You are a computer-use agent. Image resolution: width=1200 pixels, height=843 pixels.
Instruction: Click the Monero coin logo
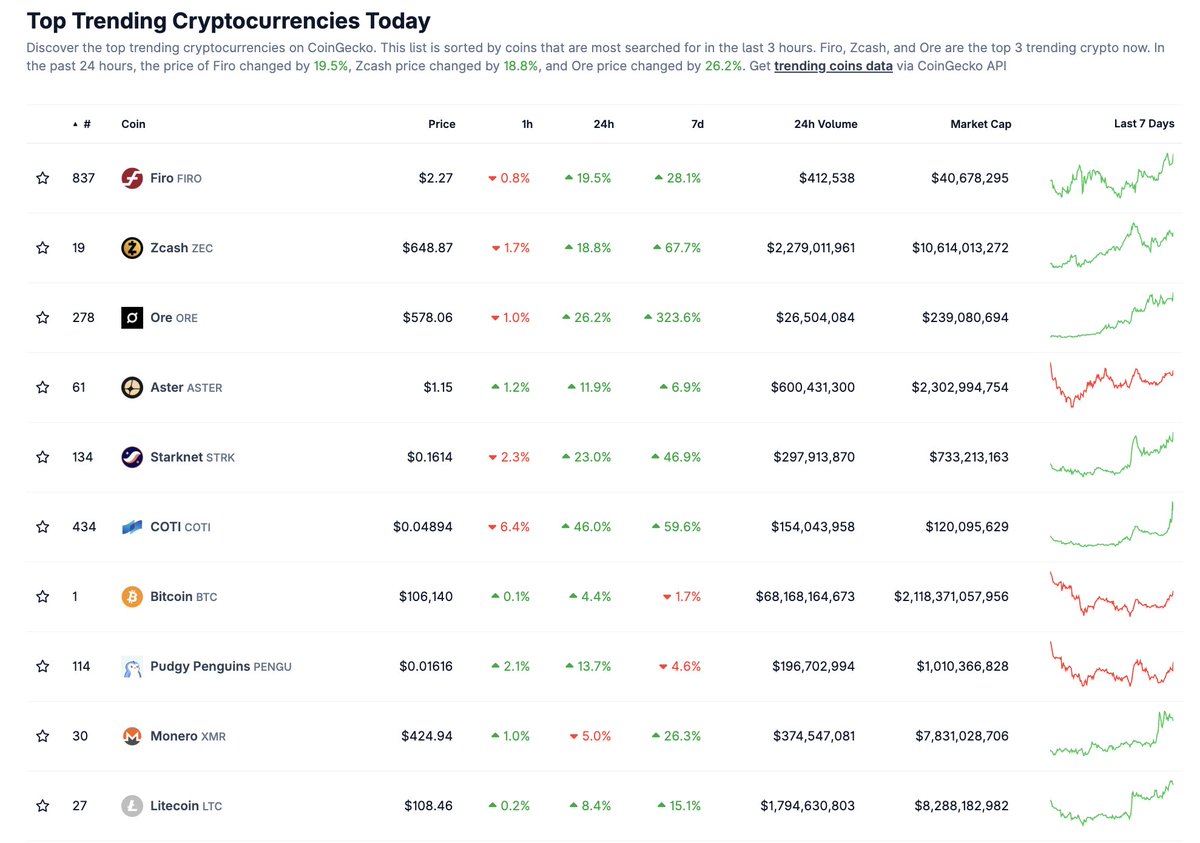pyautogui.click(x=131, y=735)
